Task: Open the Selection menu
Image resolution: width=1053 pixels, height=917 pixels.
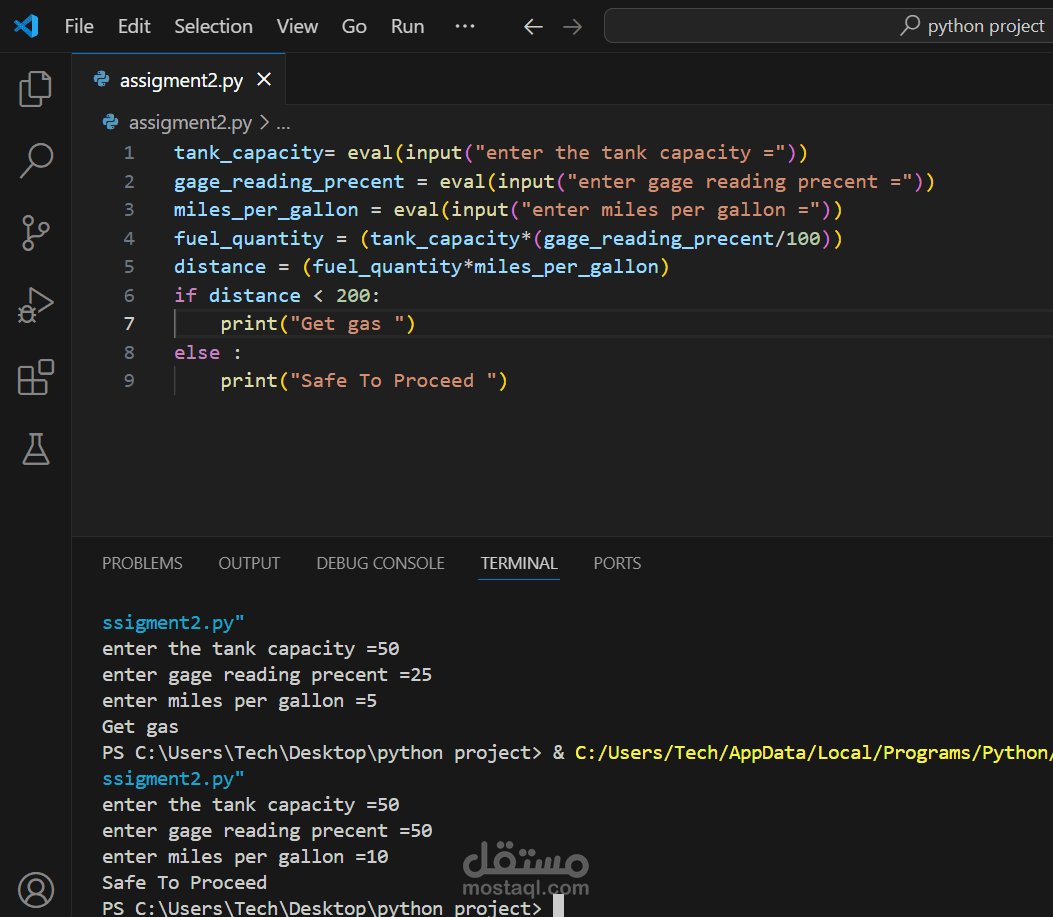Action: tap(214, 26)
